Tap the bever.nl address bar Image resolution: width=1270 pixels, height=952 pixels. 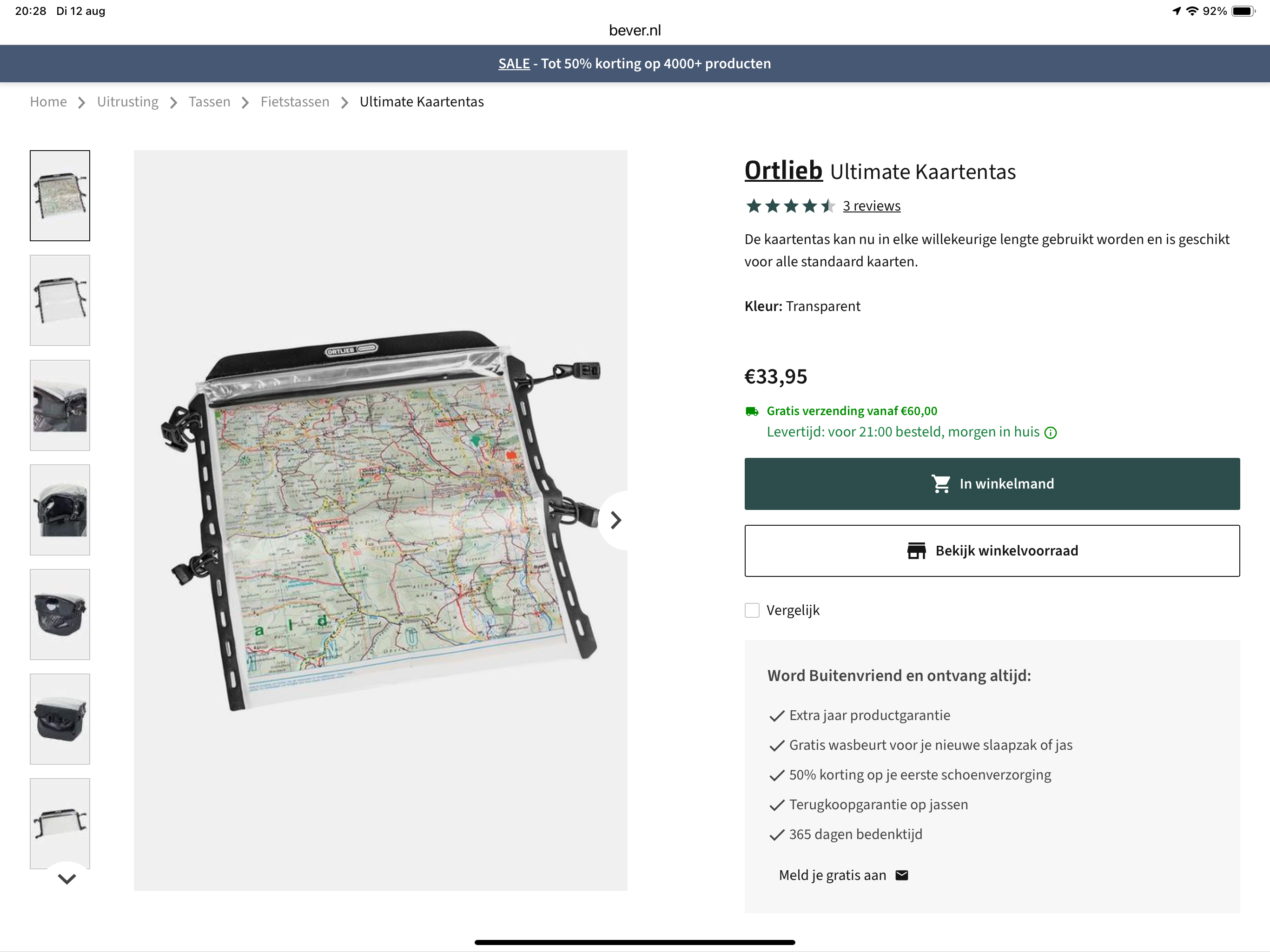click(x=635, y=30)
